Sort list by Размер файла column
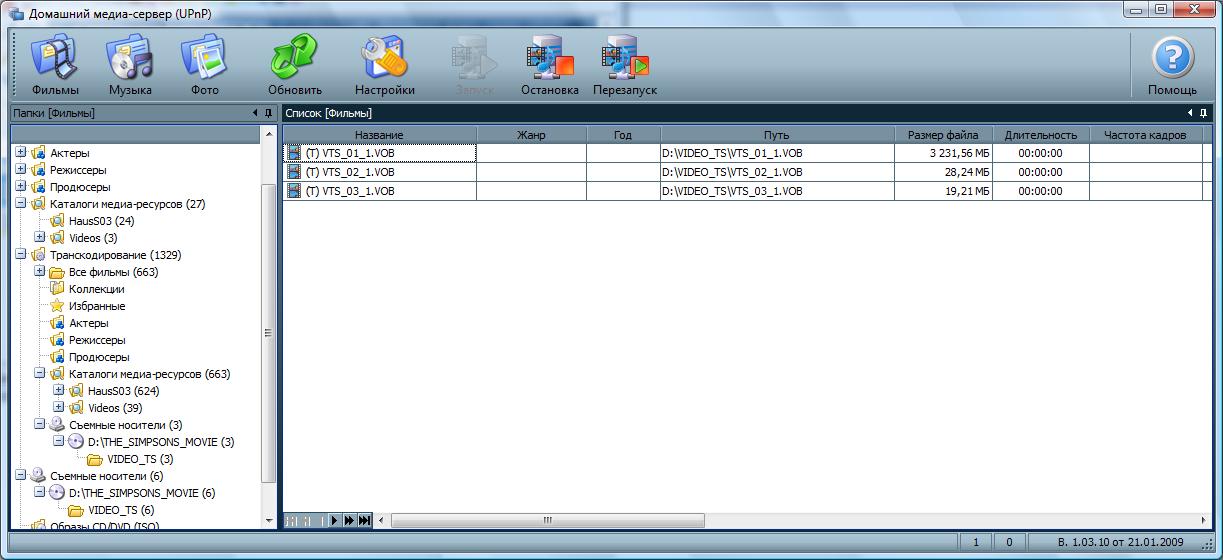Viewport: 1223px width, 560px height. 943,135
